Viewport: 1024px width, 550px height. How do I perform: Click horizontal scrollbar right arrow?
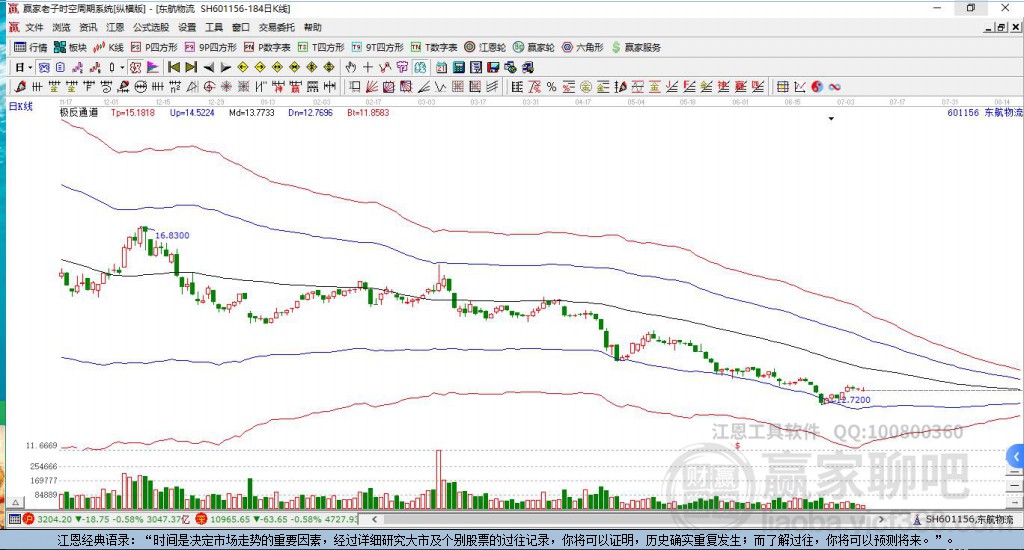pos(881,519)
